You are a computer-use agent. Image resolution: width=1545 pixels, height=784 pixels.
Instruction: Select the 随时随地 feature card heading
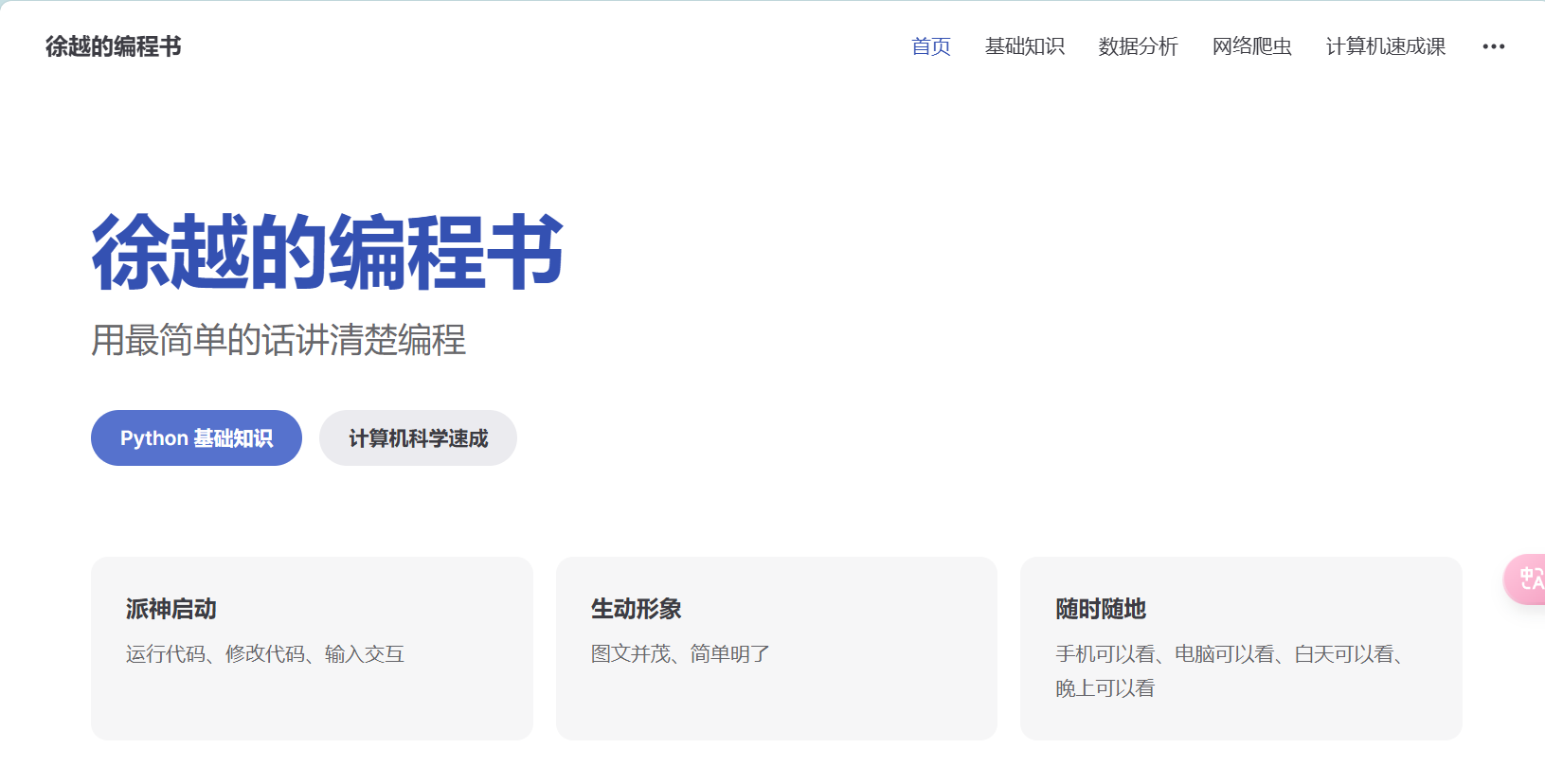point(1101,609)
